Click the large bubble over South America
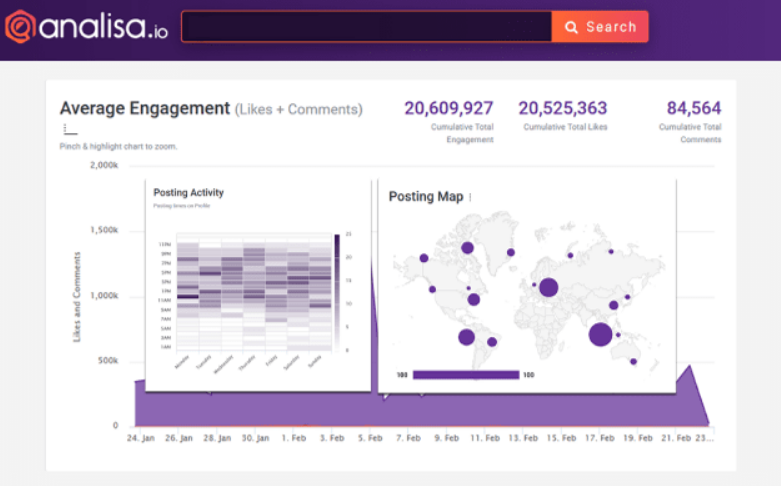 pos(466,337)
